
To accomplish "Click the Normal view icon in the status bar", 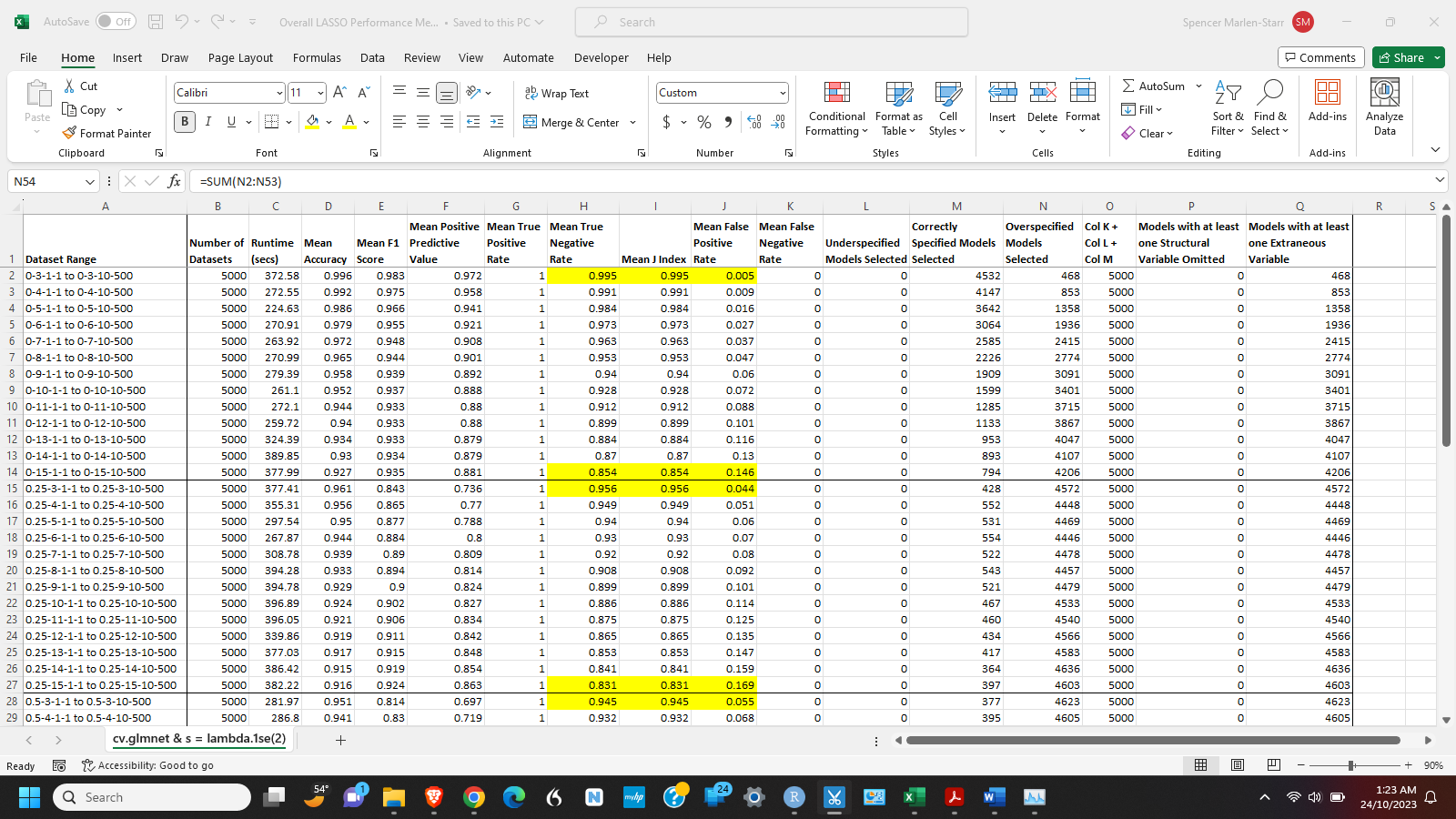I will (x=1201, y=765).
